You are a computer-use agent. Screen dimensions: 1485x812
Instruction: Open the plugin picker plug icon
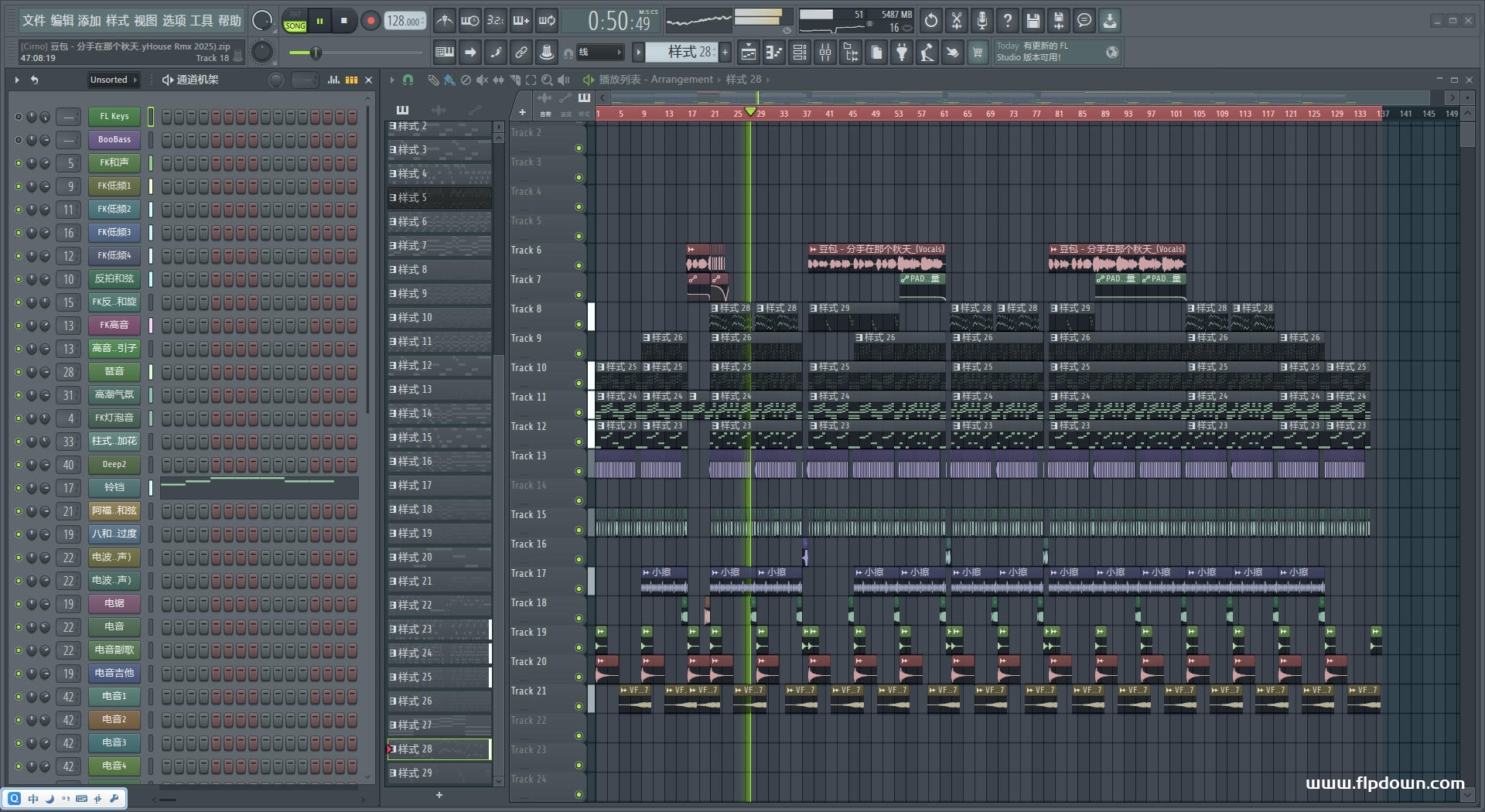click(902, 53)
